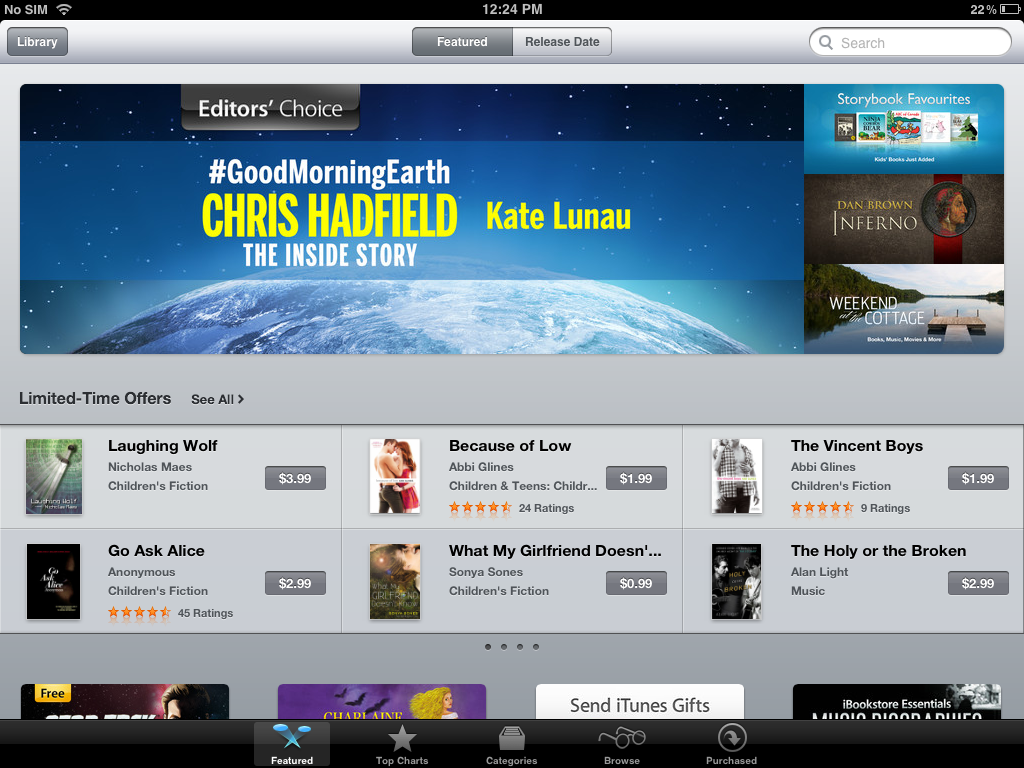Open the Categories drawer icon
Screen dimensions: 1024x768
pyautogui.click(x=511, y=739)
